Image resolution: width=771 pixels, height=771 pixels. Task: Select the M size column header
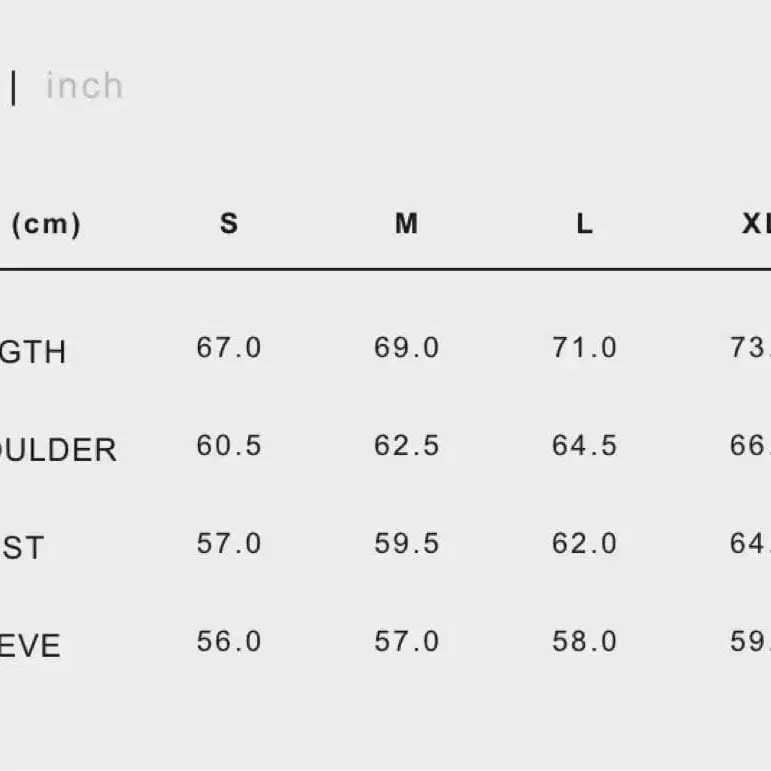[406, 224]
